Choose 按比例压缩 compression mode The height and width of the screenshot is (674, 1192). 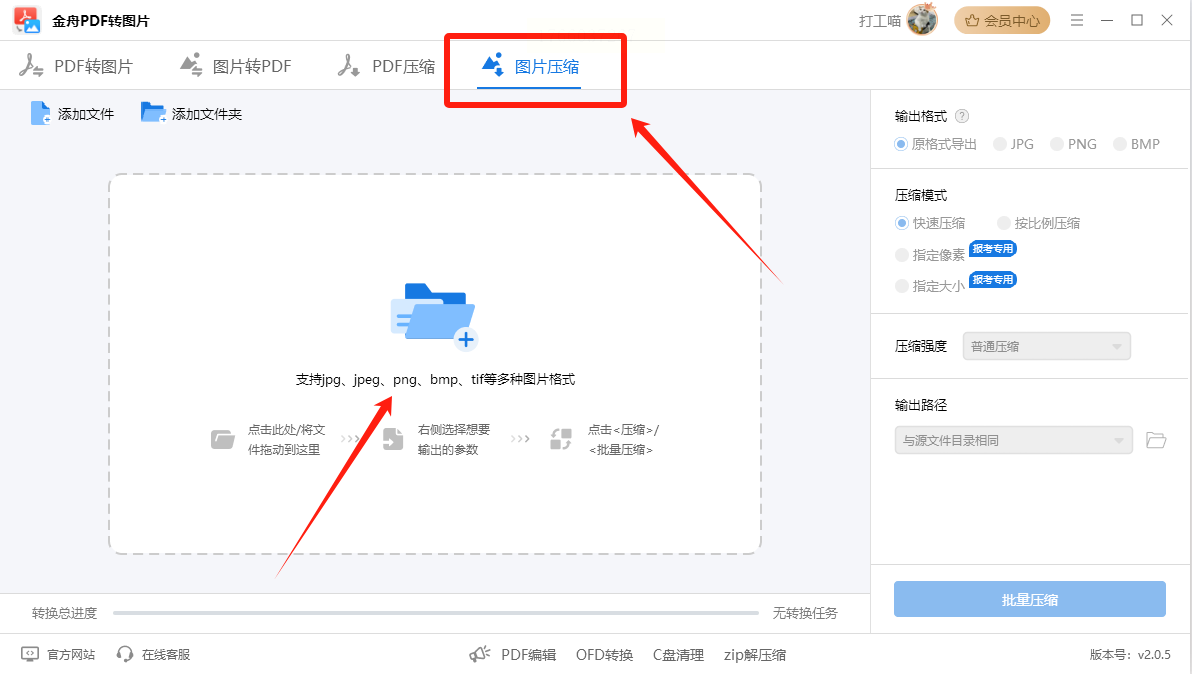pyautogui.click(x=1038, y=223)
